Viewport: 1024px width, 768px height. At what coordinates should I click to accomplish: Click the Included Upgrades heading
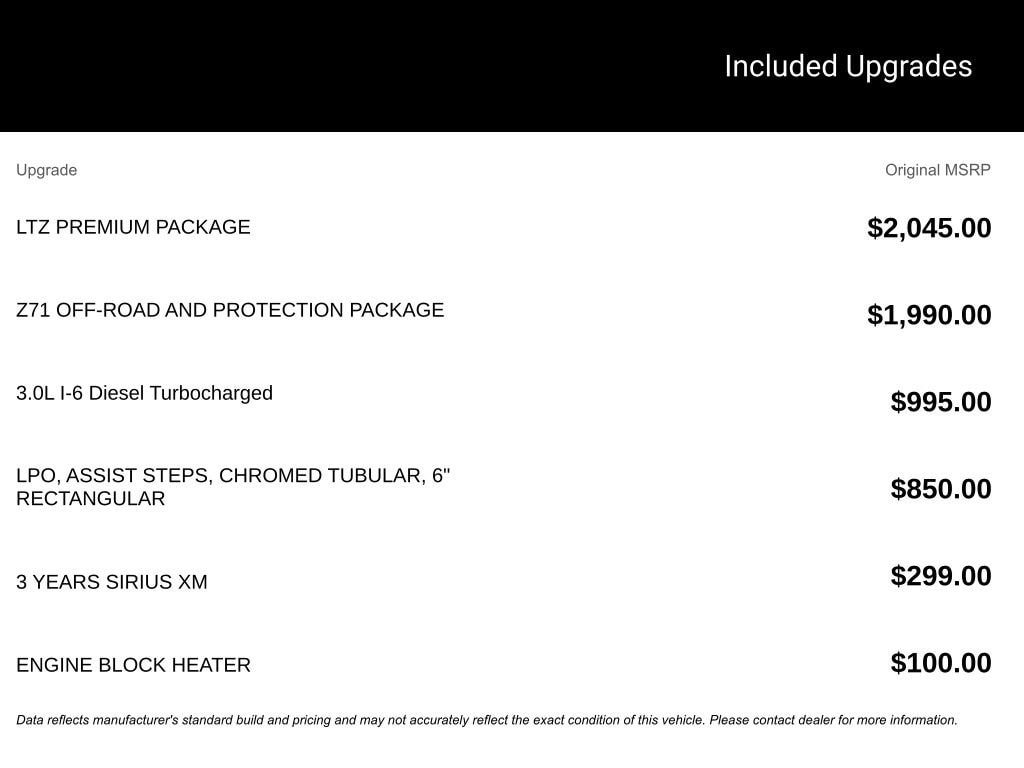[x=848, y=66]
